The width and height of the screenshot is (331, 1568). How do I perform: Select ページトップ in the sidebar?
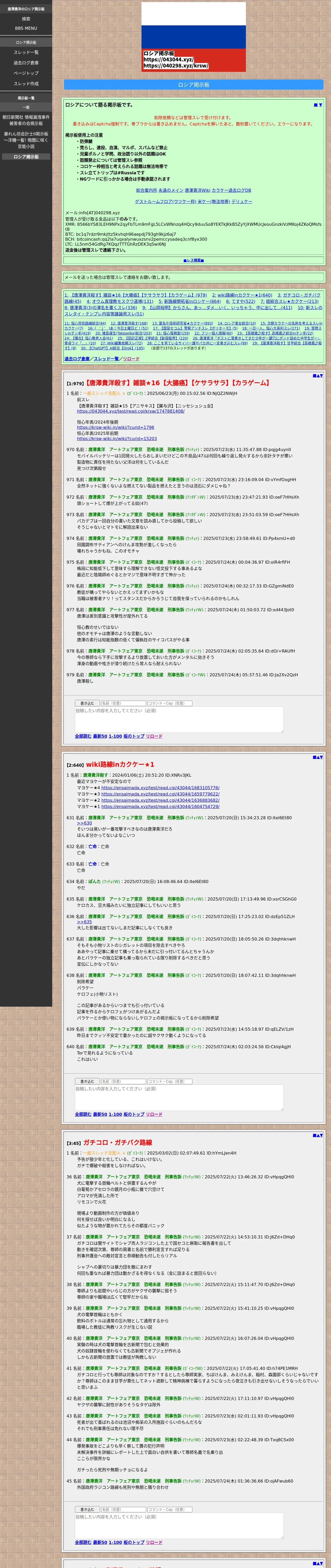tap(26, 73)
